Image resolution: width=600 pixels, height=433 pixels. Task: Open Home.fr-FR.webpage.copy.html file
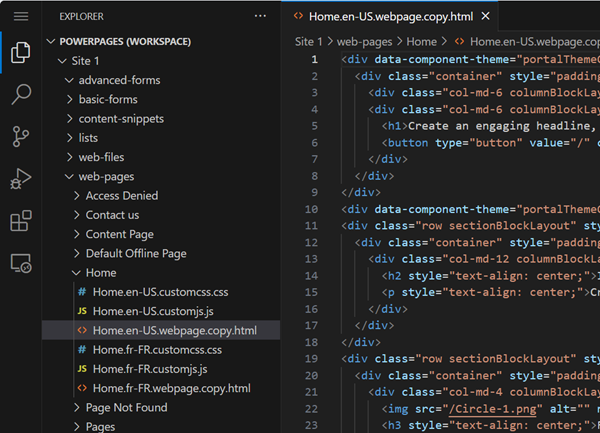tap(171, 388)
